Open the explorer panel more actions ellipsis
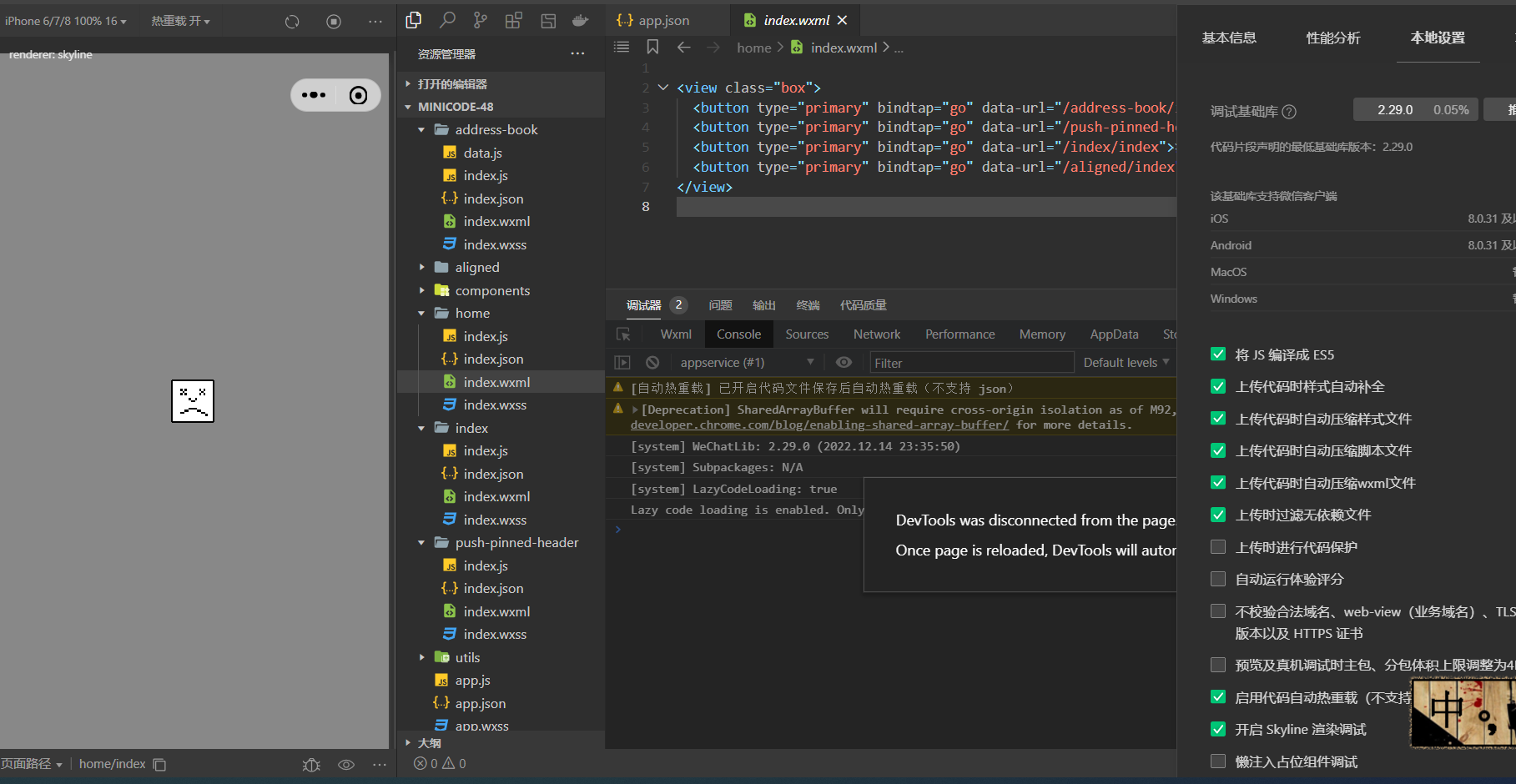The image size is (1516, 784). tap(577, 53)
